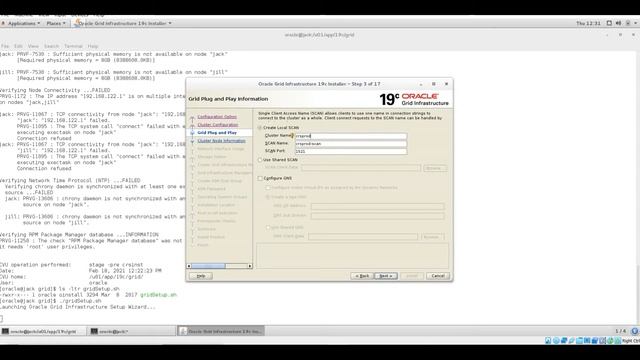
Task: Open the Applications menu in top panel
Action: click(x=20, y=23)
